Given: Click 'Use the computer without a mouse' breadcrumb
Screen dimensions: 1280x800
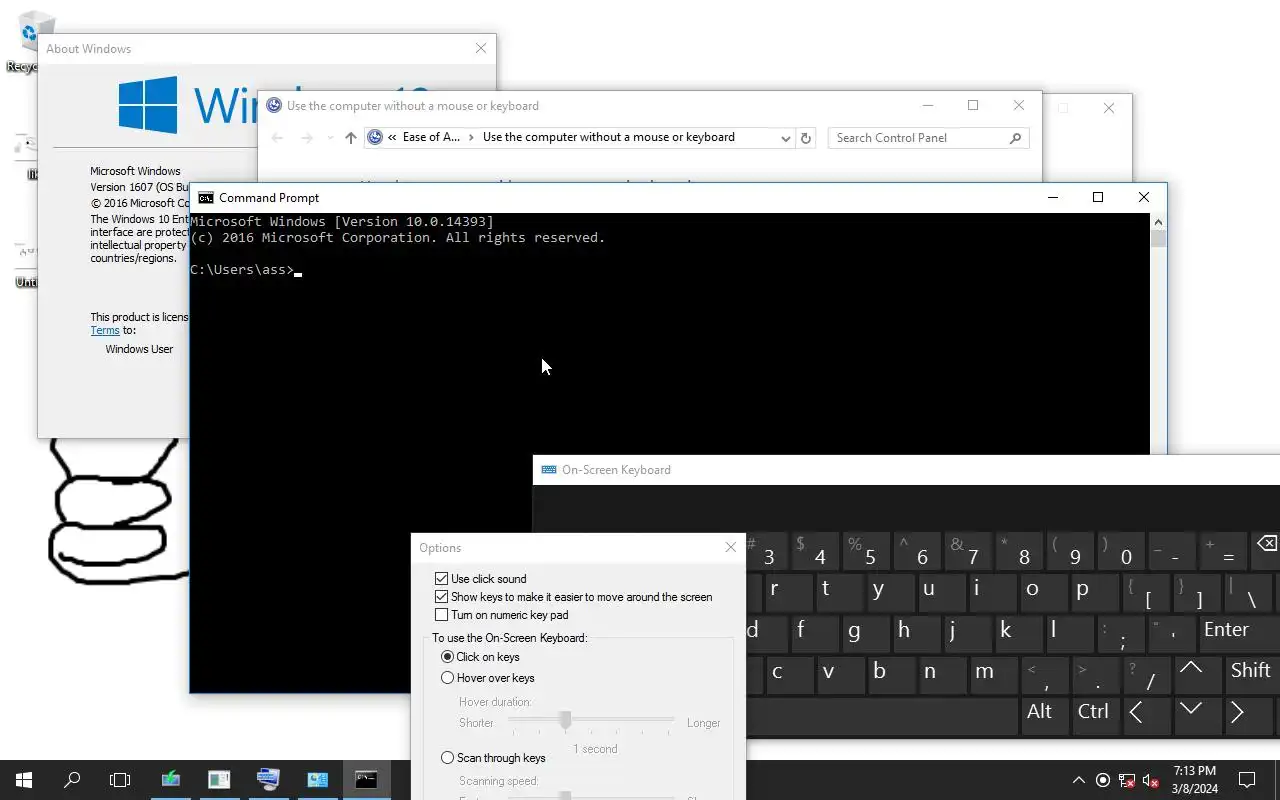Looking at the screenshot, I should click(609, 137).
